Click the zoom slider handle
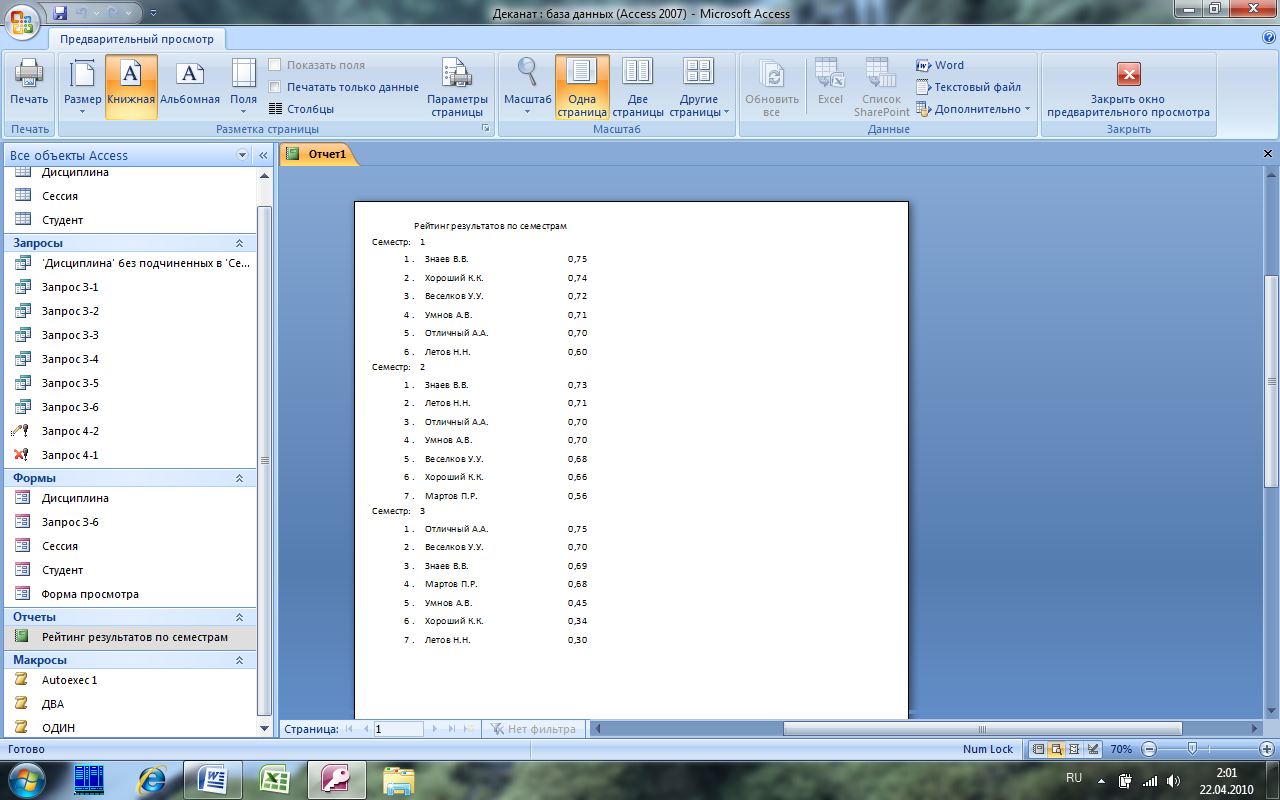The image size is (1280, 800). (x=1191, y=749)
